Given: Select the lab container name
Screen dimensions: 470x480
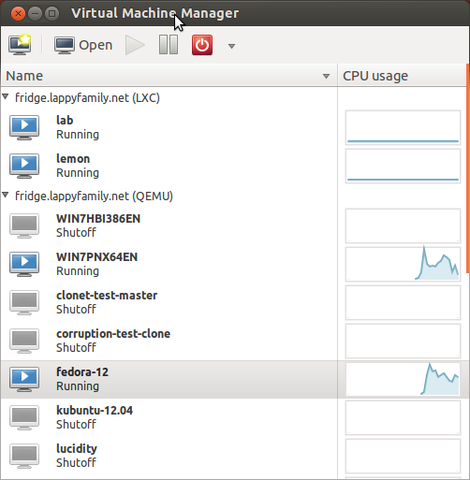Looking at the screenshot, I should click(x=65, y=120).
